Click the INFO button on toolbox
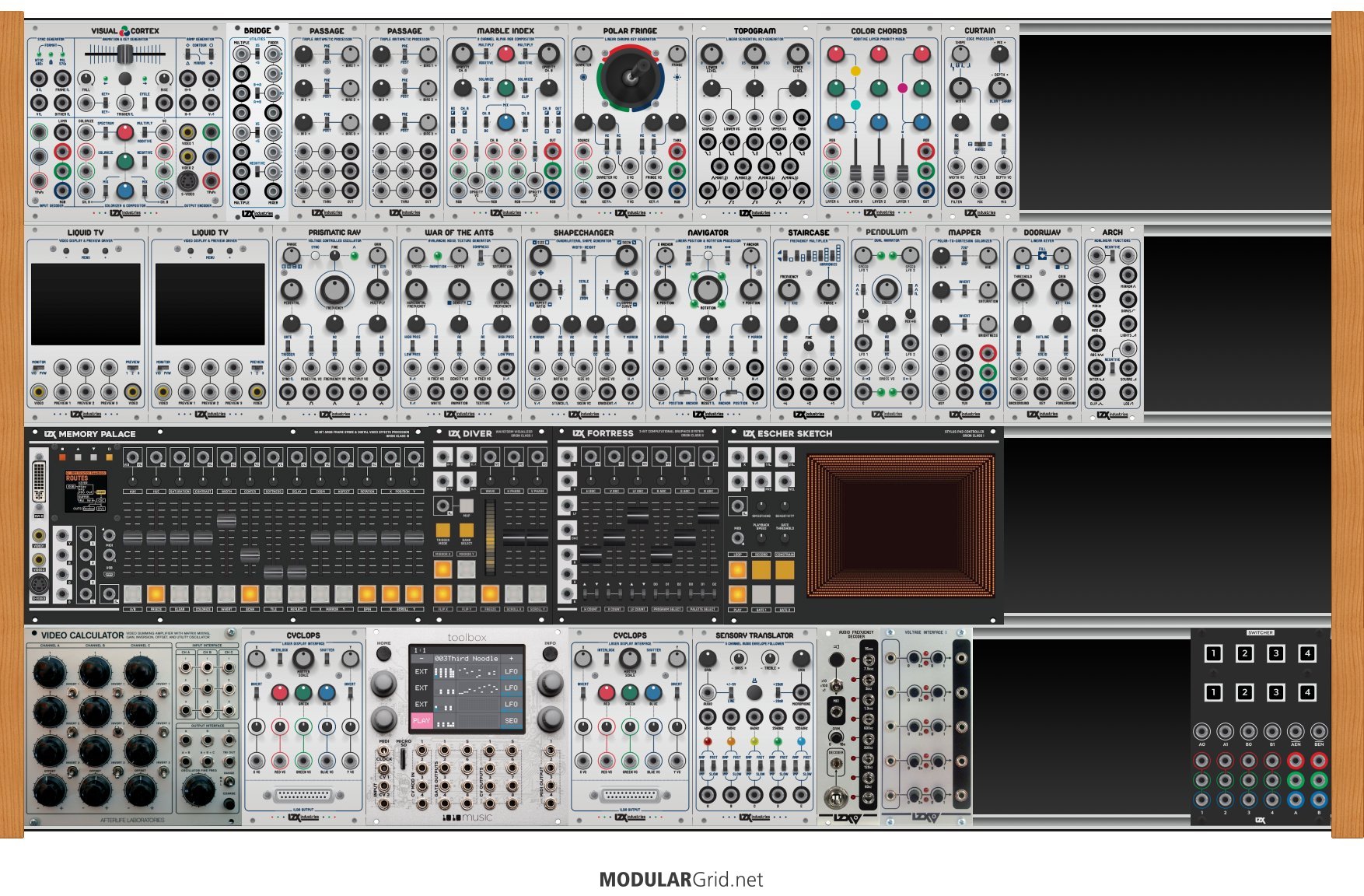Image resolution: width=1364 pixels, height=896 pixels. (x=550, y=654)
